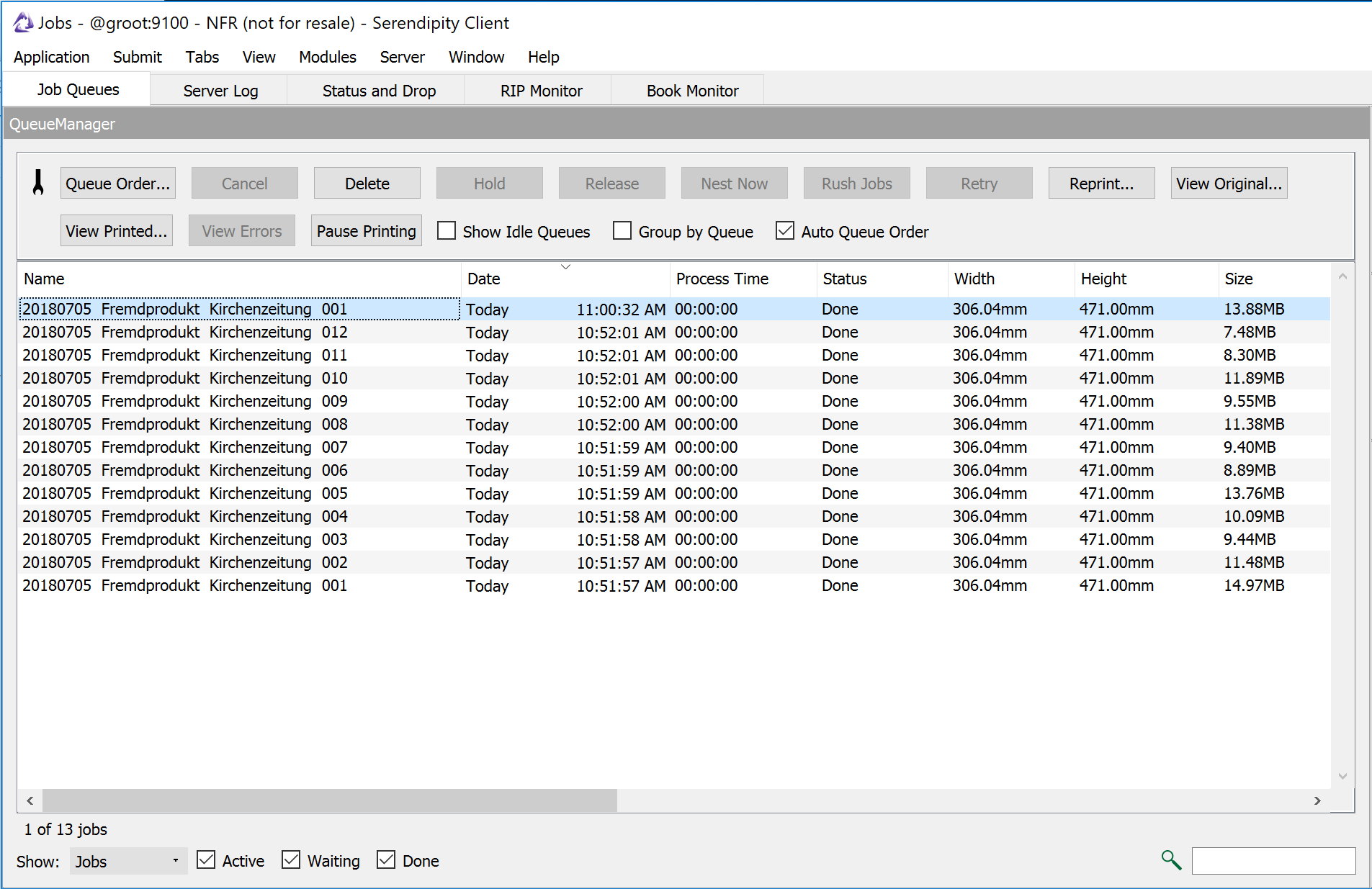Select the job ending in 012
Screen dimensions: 1372x889
click(x=674, y=332)
